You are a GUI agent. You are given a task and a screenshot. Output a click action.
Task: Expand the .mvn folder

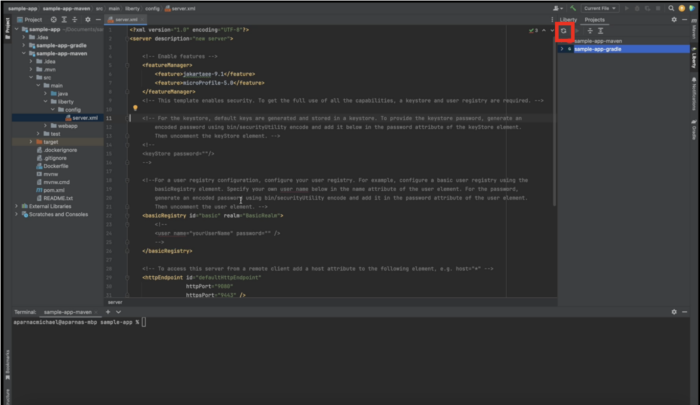coord(31,70)
